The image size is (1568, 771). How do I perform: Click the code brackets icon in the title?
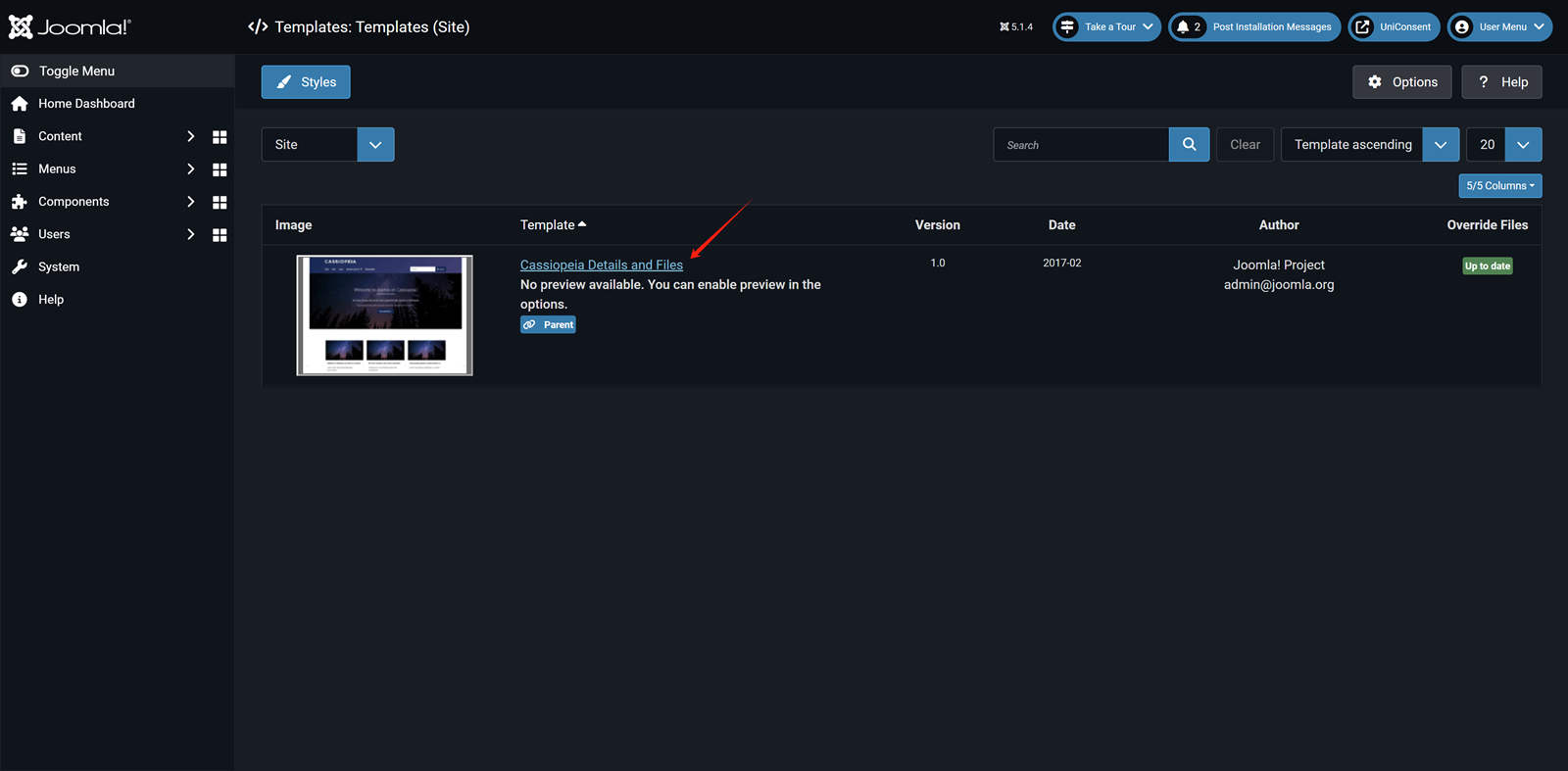[258, 26]
